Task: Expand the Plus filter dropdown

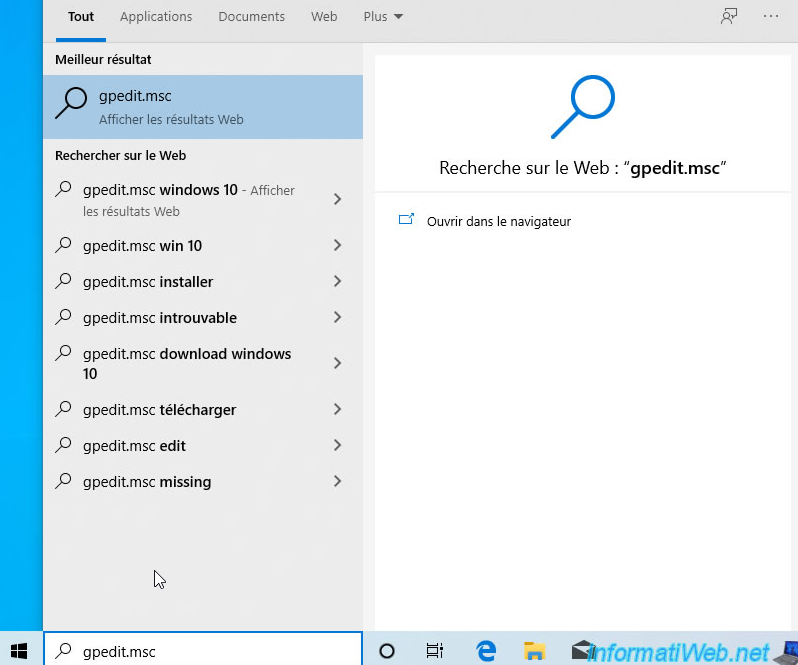Action: (383, 17)
